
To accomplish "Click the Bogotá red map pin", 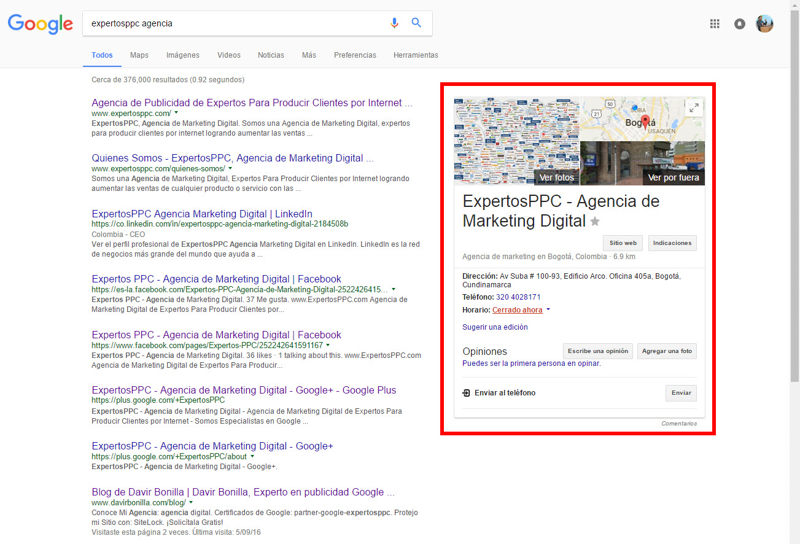I will point(645,121).
